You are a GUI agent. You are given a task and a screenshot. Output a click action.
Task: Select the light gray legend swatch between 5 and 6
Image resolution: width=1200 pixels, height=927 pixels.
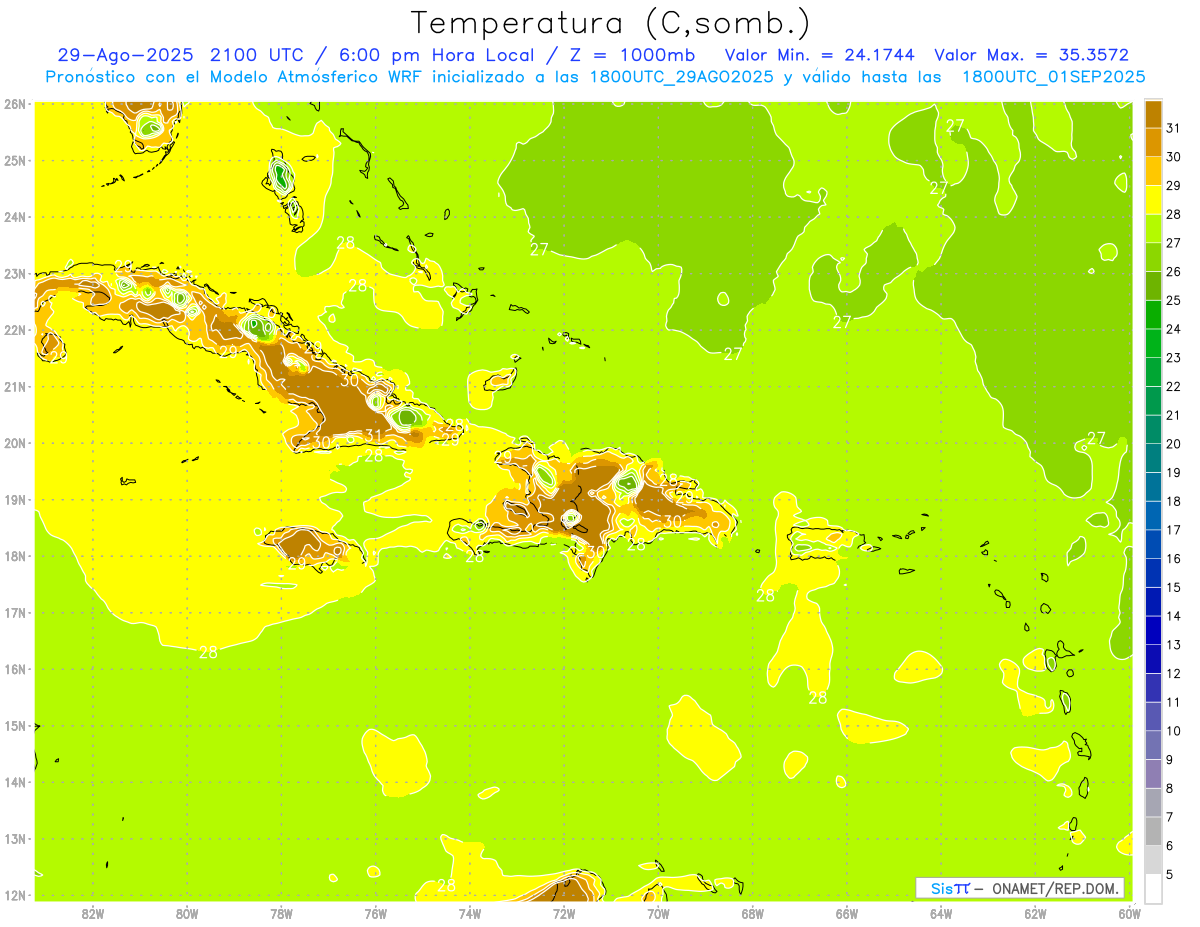(1153, 860)
